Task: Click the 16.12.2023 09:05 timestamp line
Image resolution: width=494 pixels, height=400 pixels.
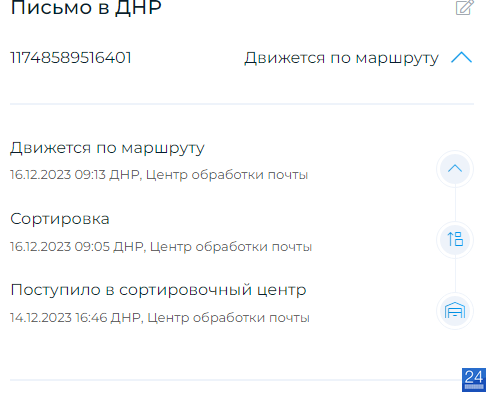Action: (x=161, y=247)
